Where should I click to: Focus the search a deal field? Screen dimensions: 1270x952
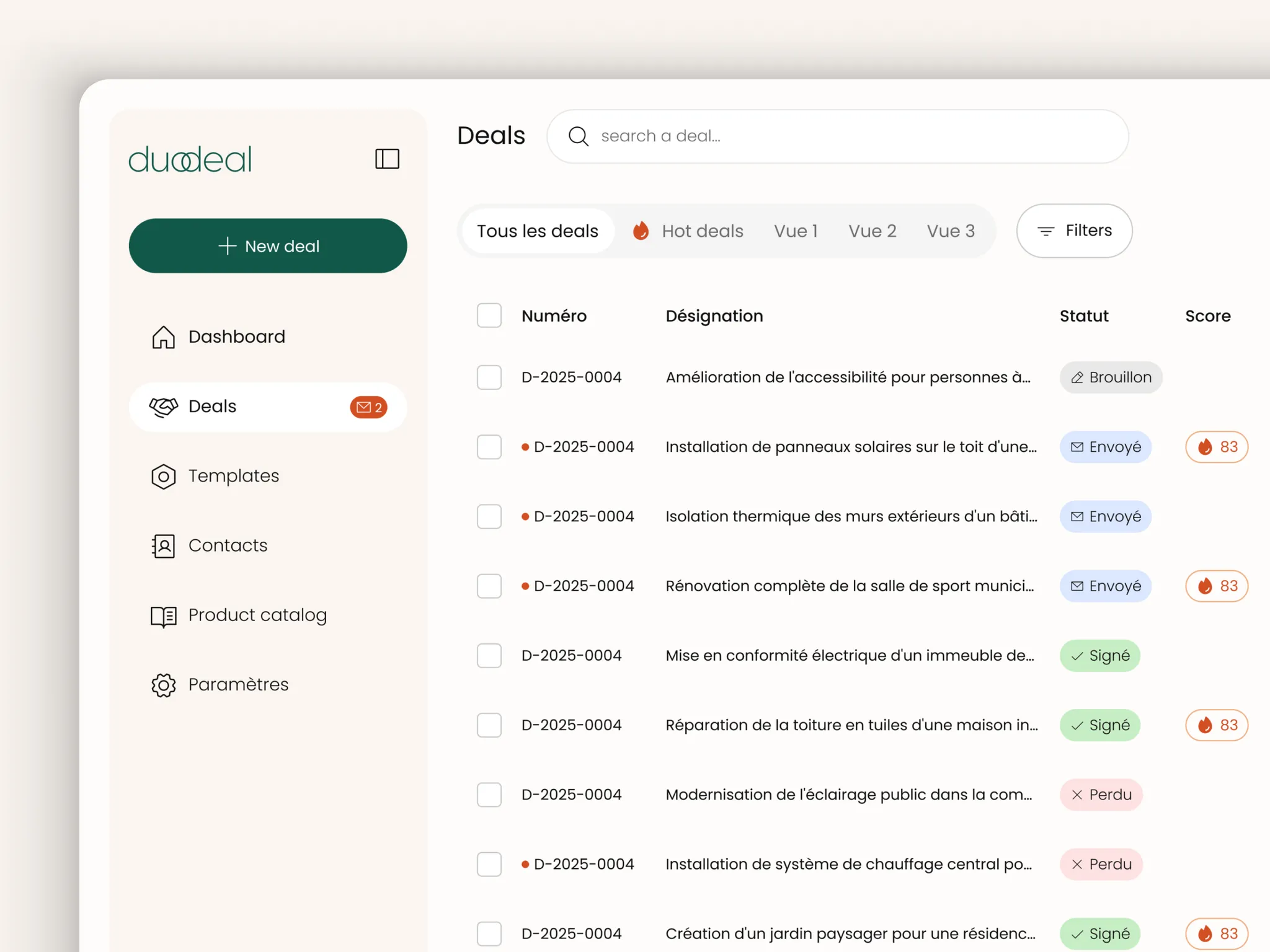[837, 136]
